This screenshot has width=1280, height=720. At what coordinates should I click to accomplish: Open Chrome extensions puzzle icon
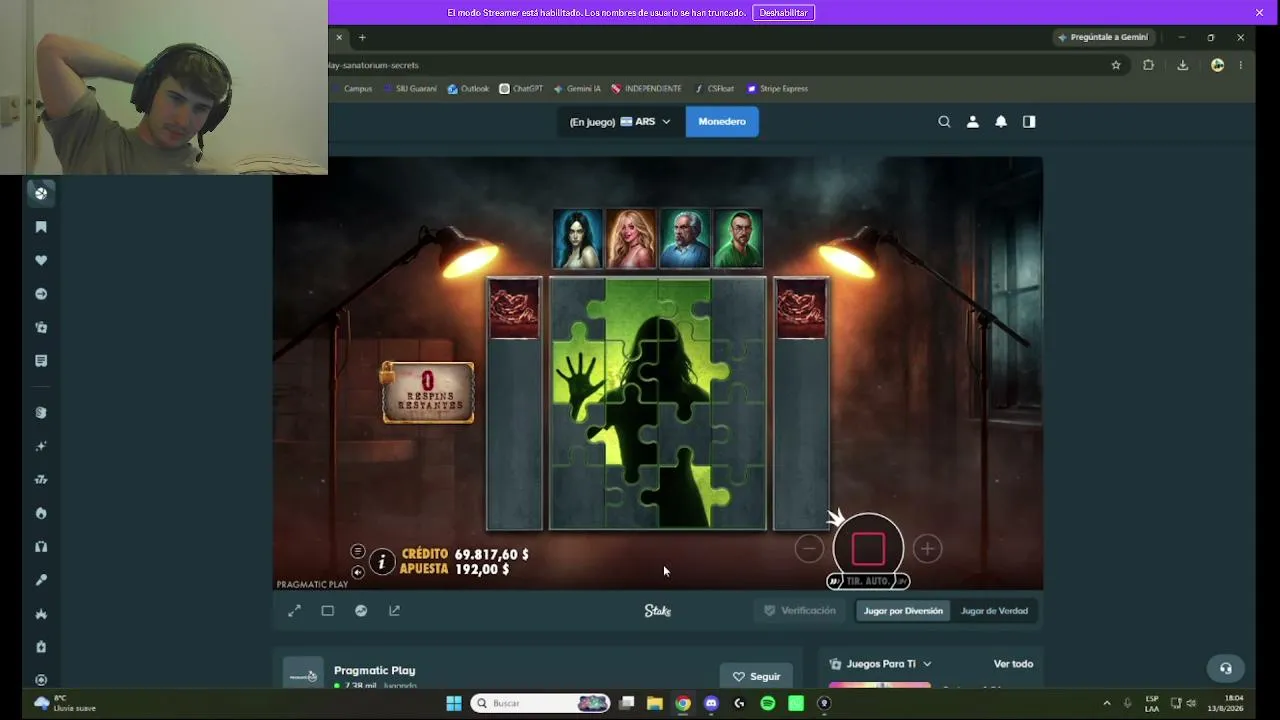click(x=1148, y=65)
